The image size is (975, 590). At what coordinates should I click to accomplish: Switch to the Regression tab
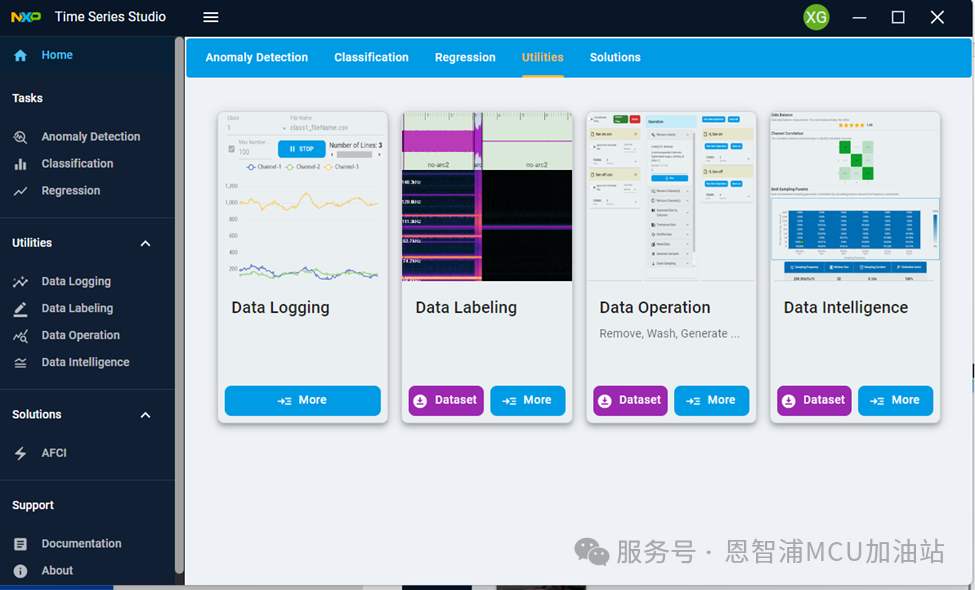pyautogui.click(x=465, y=57)
